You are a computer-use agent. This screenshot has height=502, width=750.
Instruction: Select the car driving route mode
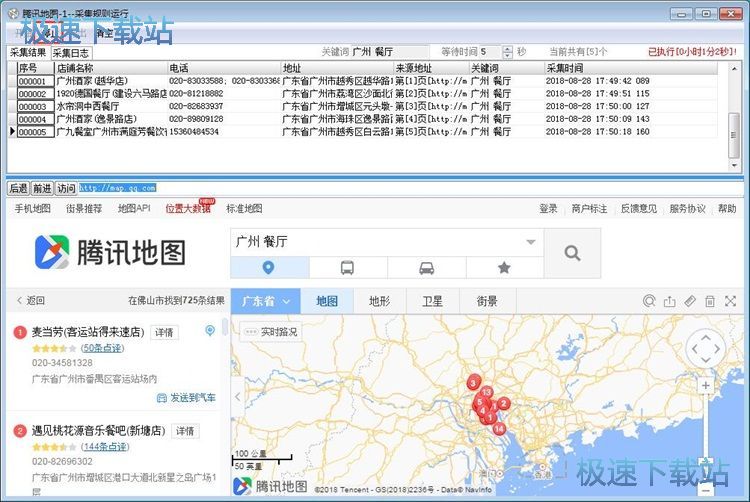(427, 268)
